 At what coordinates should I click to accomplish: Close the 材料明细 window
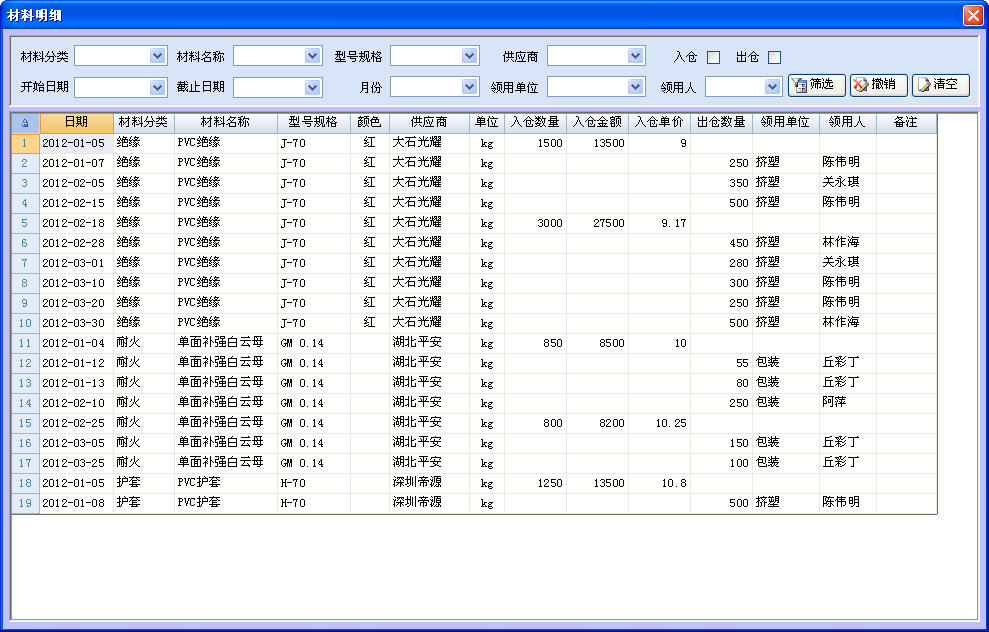click(x=972, y=15)
